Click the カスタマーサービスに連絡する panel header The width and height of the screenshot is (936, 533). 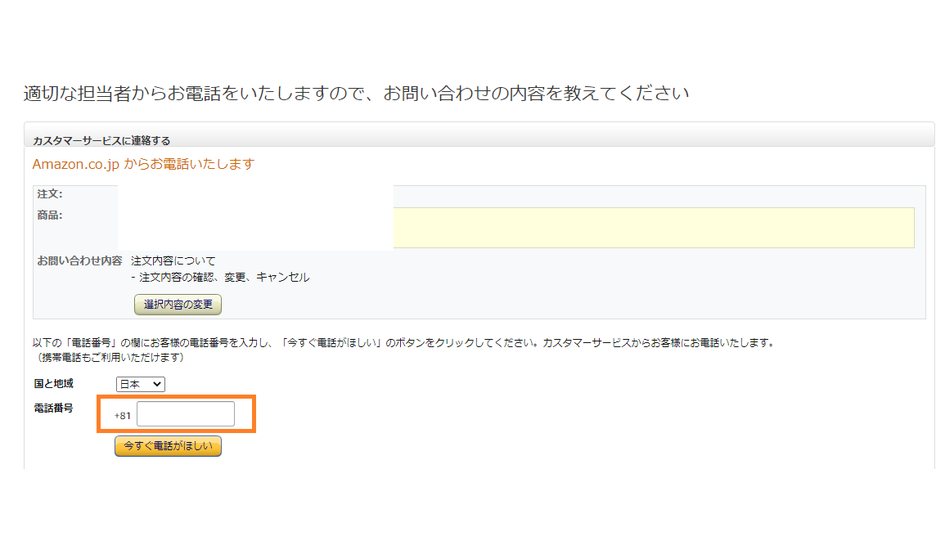(101, 141)
